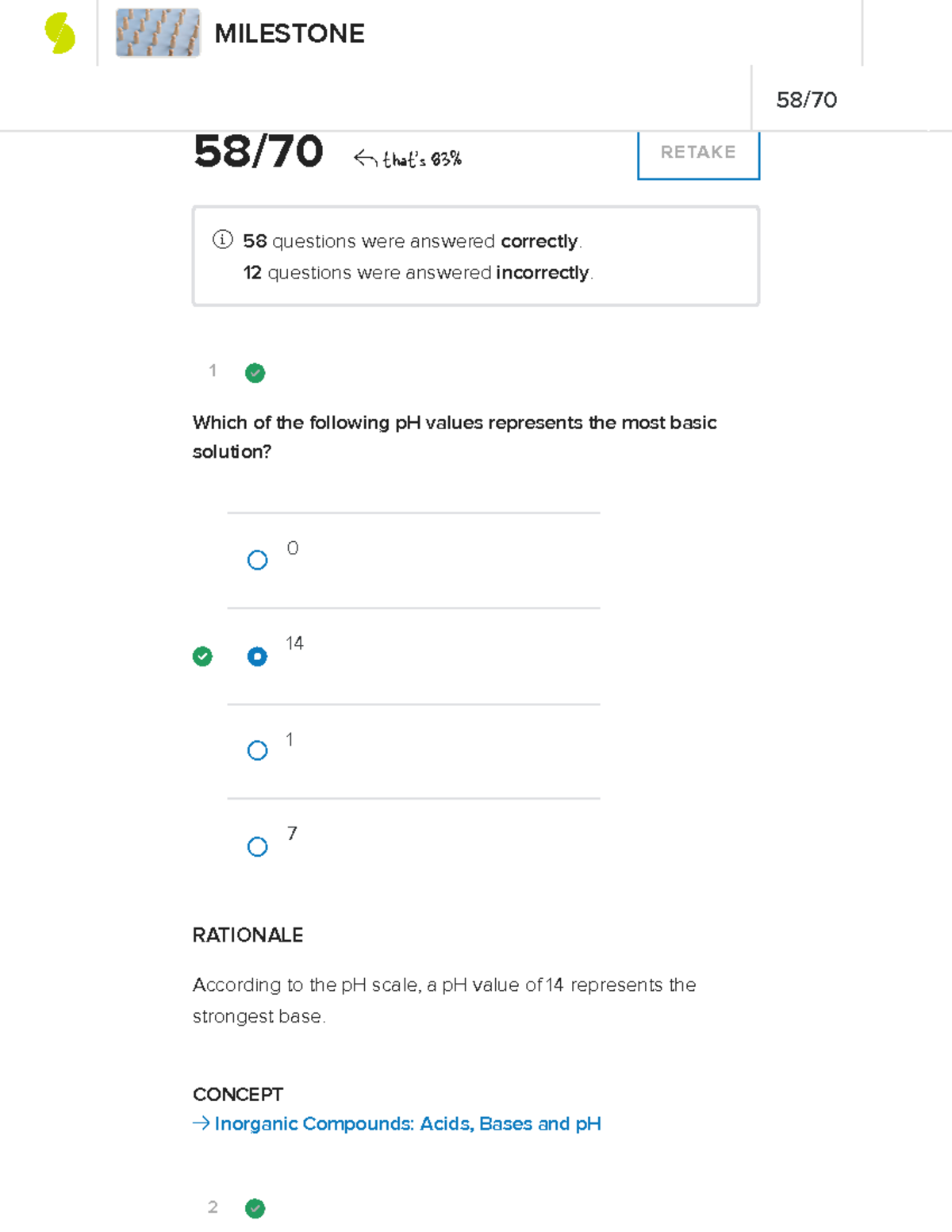Click the back arrow next to "that's 83%"

coord(365,159)
